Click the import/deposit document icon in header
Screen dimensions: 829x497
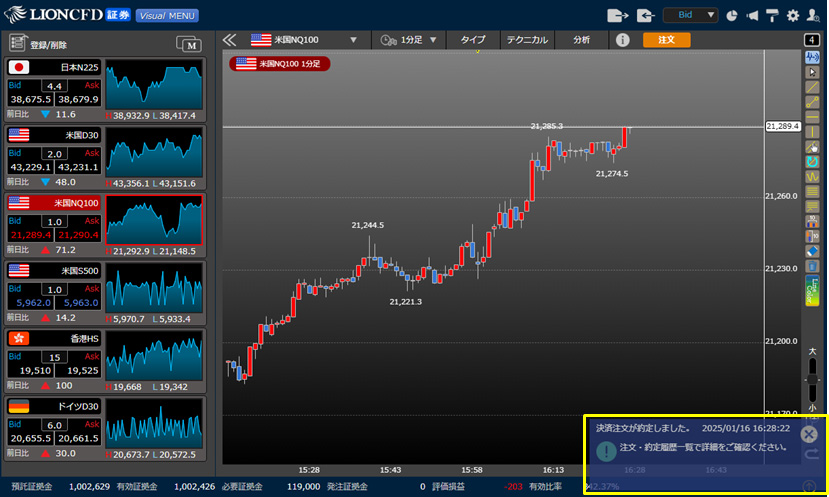point(646,15)
